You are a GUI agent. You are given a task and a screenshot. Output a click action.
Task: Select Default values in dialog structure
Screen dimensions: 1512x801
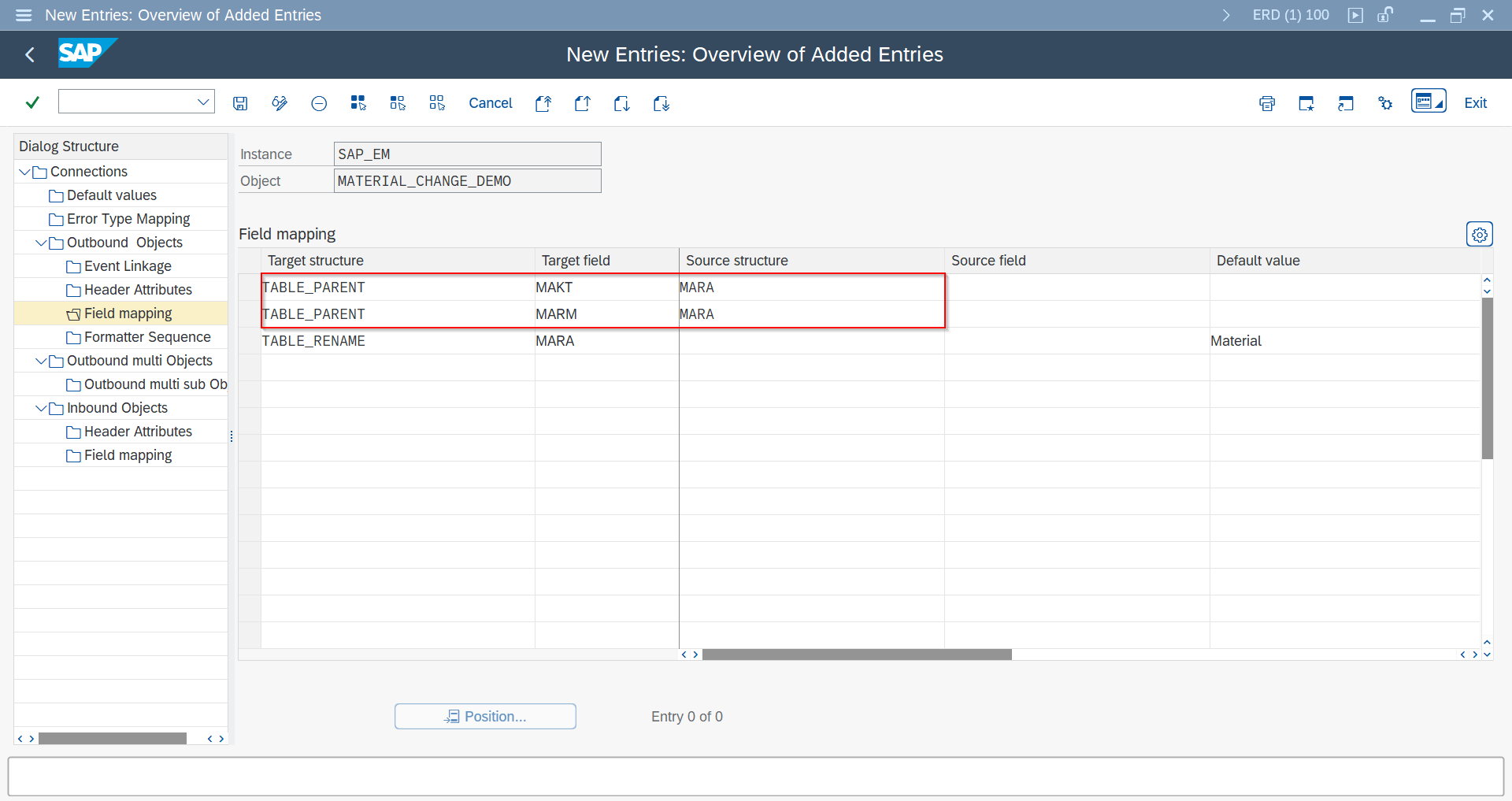click(x=111, y=195)
